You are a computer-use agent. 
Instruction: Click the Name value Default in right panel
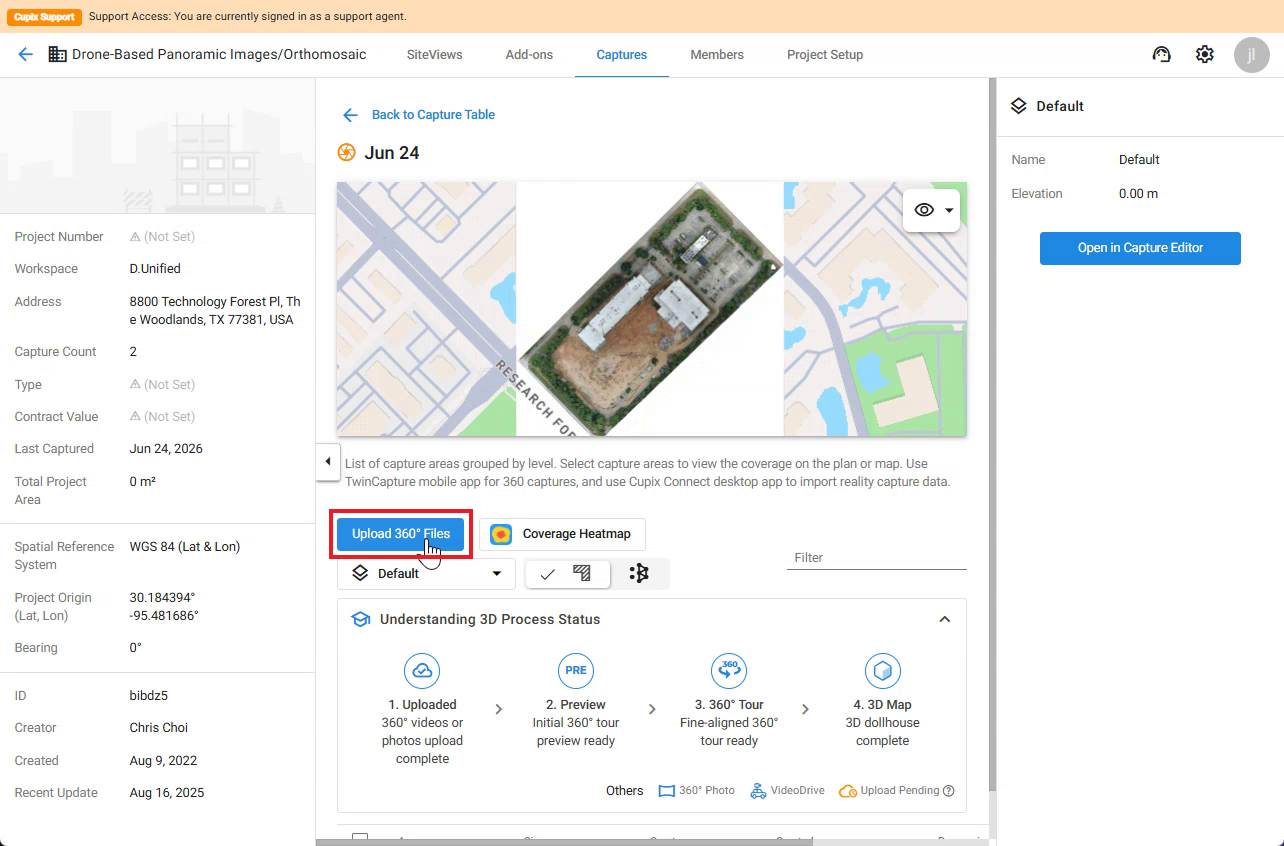click(1139, 160)
